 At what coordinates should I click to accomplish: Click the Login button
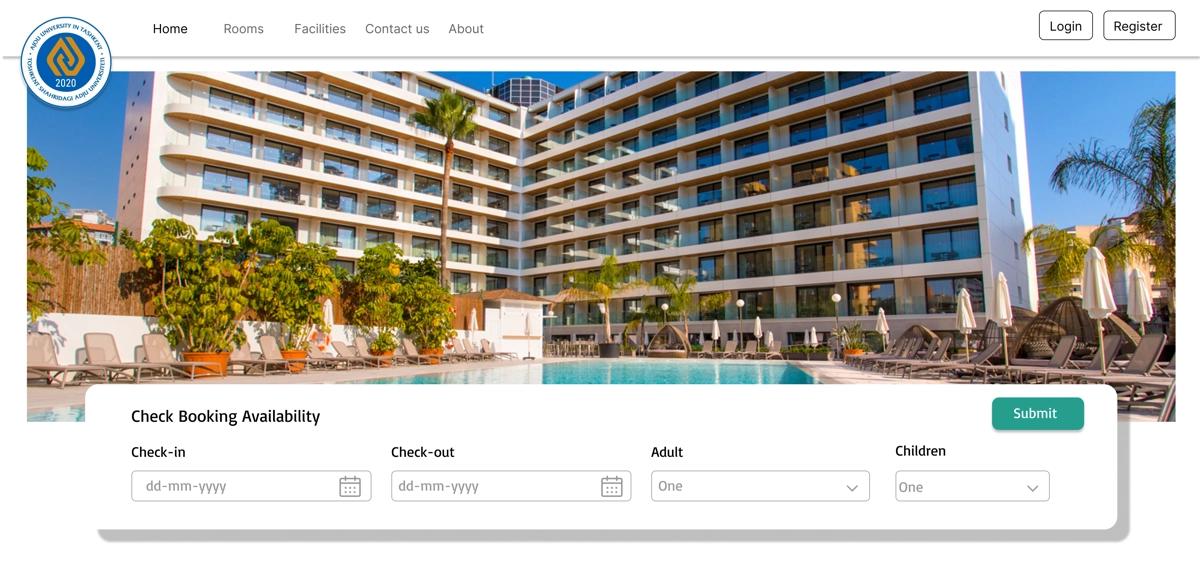click(1066, 26)
